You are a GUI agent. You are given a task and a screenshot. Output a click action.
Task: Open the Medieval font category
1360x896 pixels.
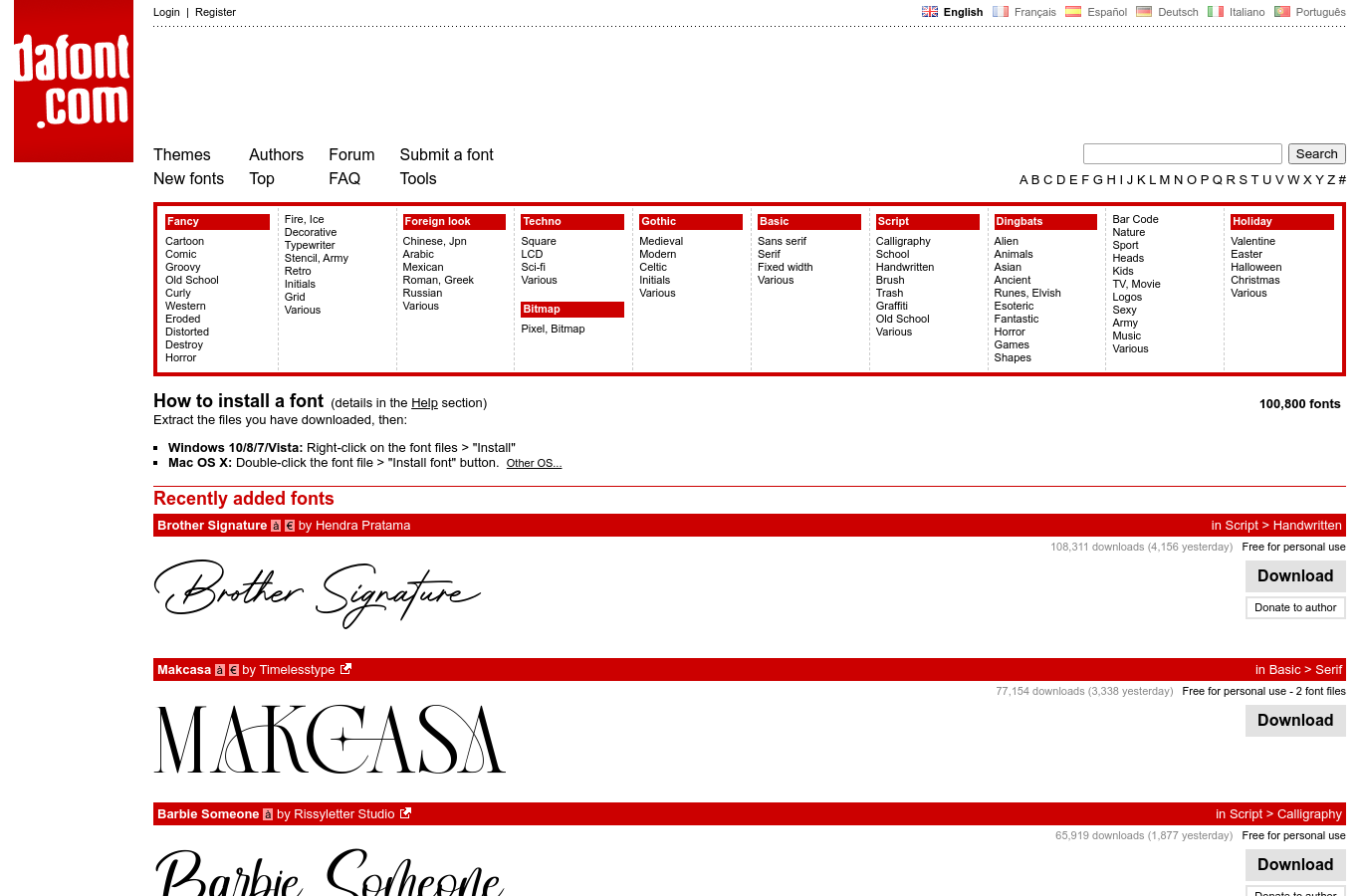661,242
